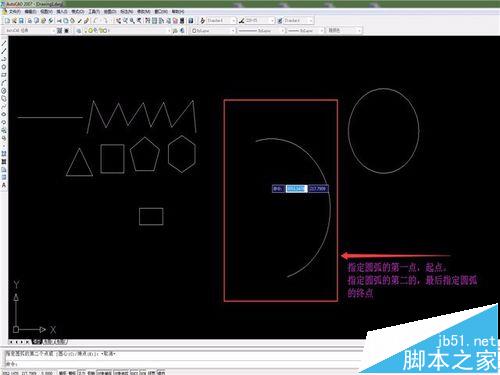Select the Construction Line tool
The height and width of the screenshot is (375, 500).
pos(4,51)
